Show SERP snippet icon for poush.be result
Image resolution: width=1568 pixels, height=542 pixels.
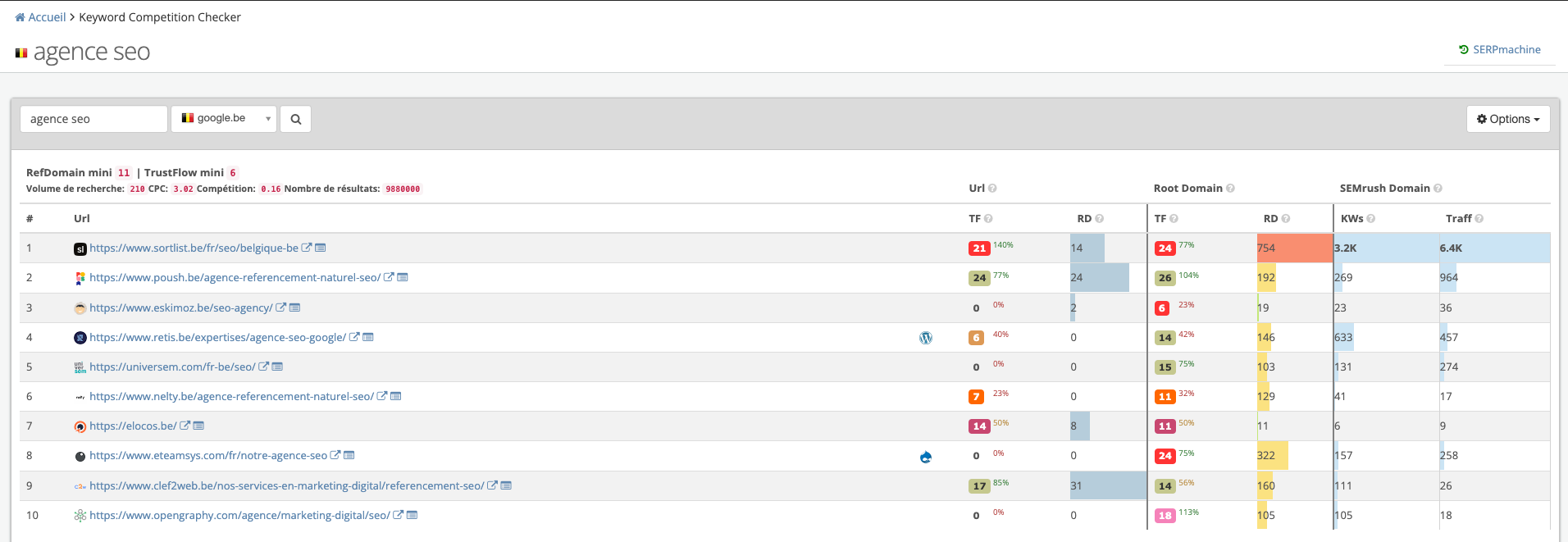click(x=403, y=277)
